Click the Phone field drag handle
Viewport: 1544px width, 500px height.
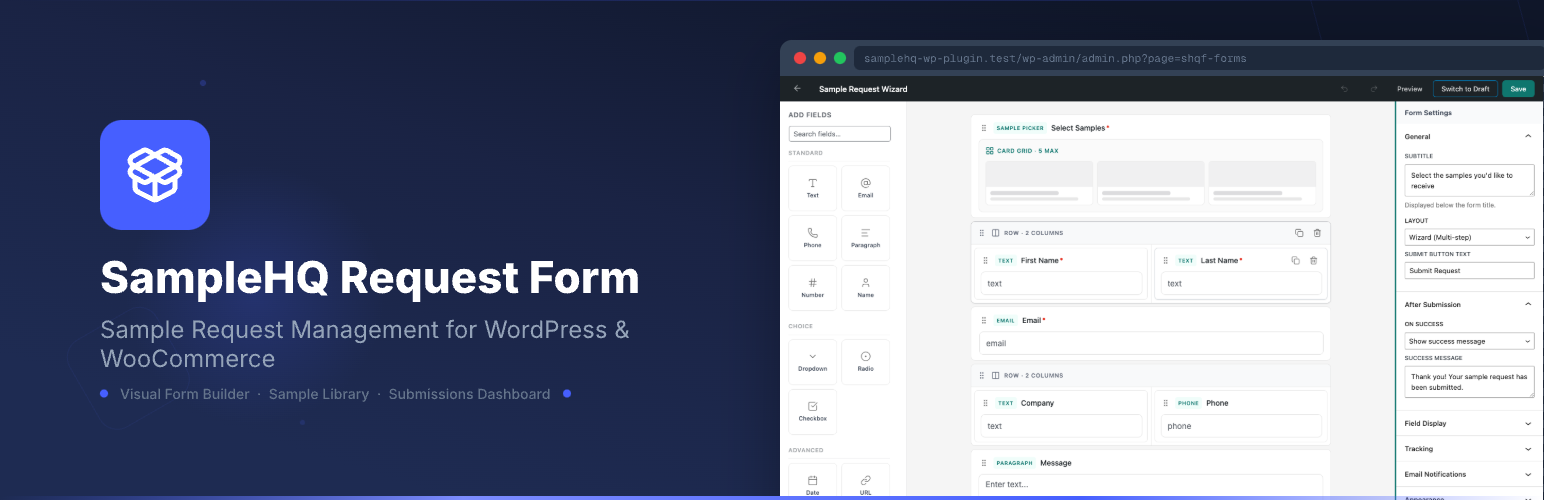(x=1166, y=403)
